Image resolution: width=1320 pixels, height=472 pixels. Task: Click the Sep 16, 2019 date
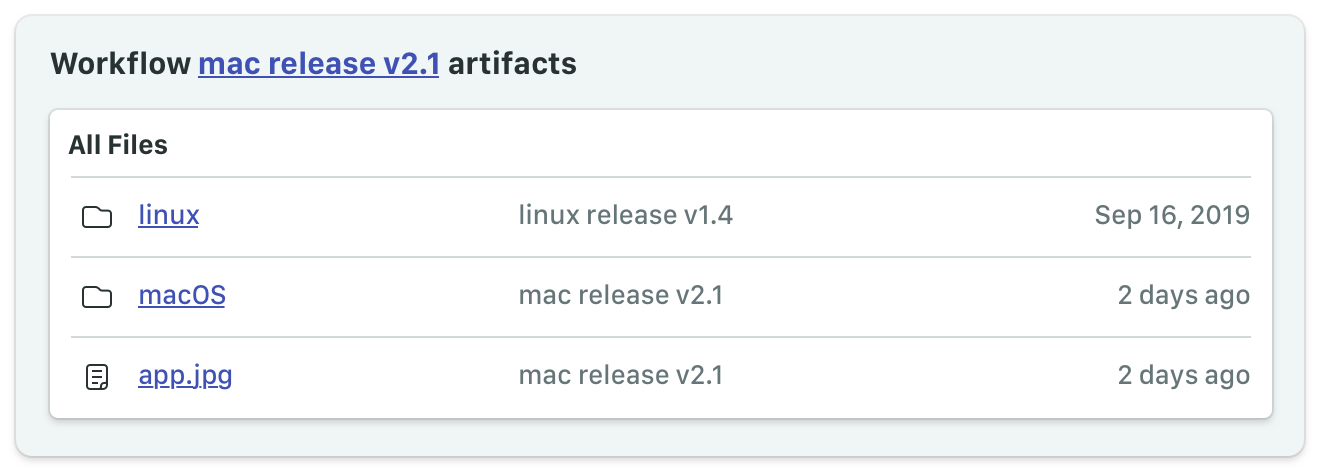(1172, 215)
